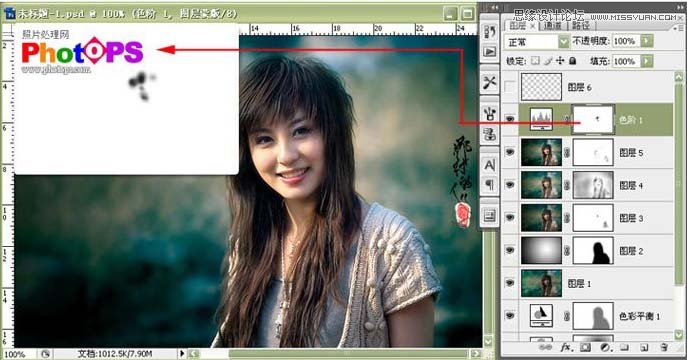Click the create new layer icon
The width and height of the screenshot is (687, 360).
(x=644, y=347)
